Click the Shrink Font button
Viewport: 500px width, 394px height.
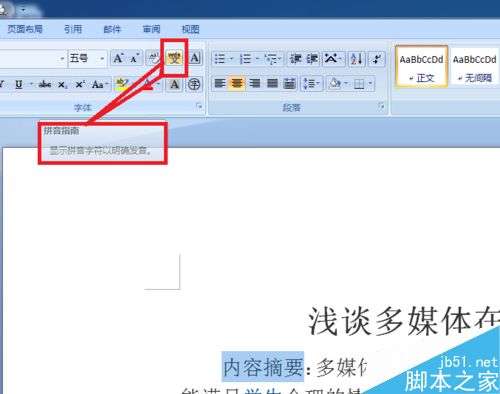tap(135, 59)
